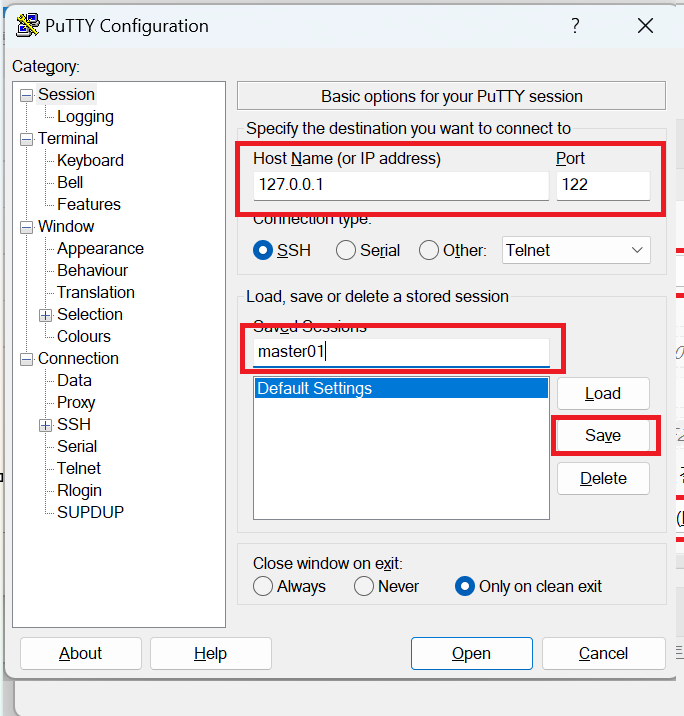Screen dimensions: 684x716
Task: Select the Serial connection type radio button
Action: tap(346, 250)
